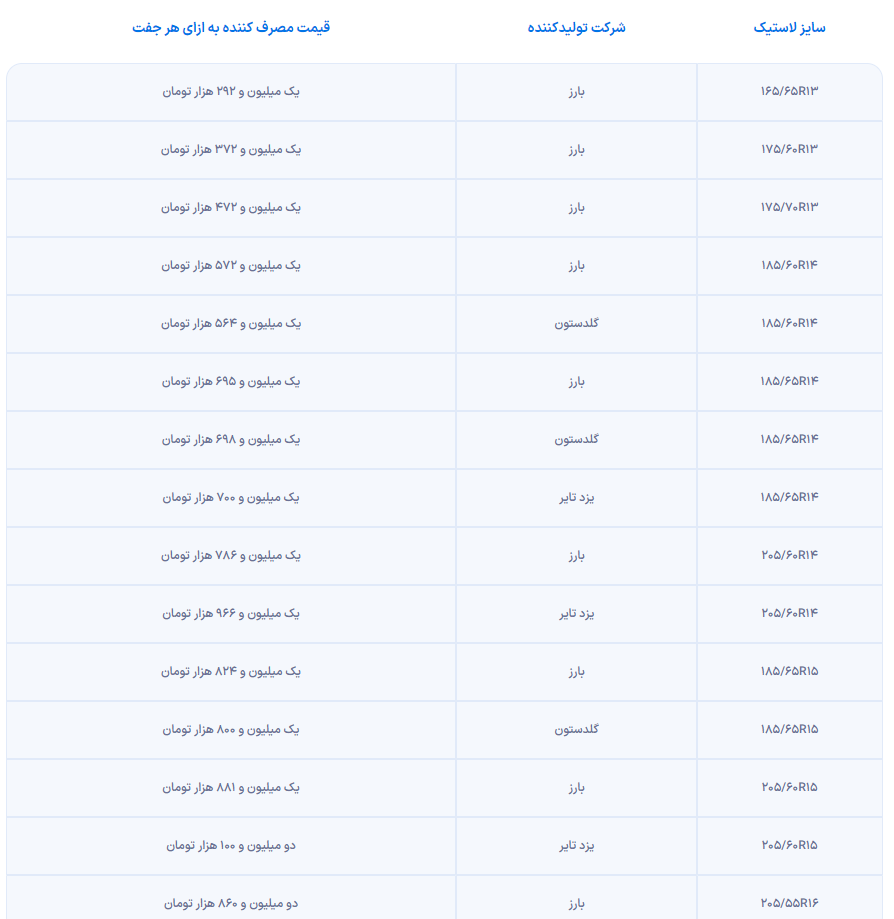The width and height of the screenshot is (894, 919).
Task: Select "بارز" in the ۴۷۲ هزار تومان row
Action: tap(576, 208)
